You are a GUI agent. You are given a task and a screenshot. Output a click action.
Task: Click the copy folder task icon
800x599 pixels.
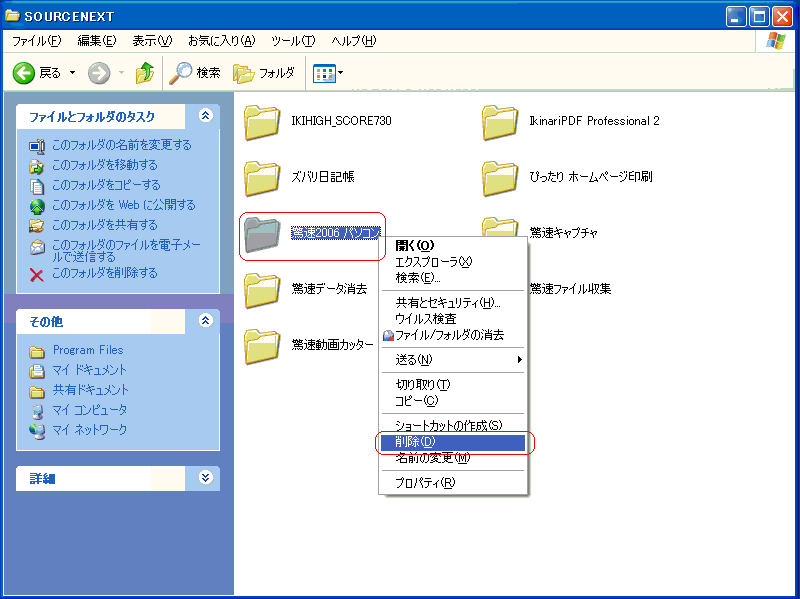coord(37,186)
